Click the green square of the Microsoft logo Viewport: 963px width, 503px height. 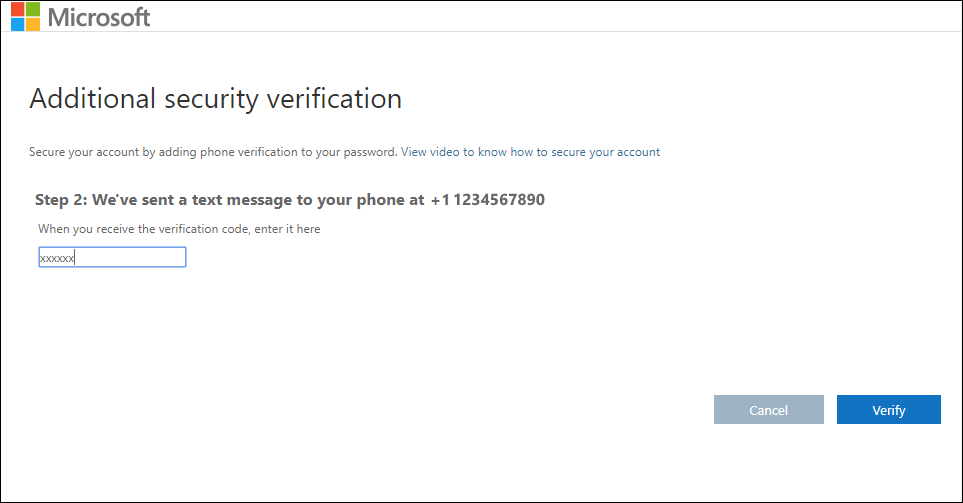pyautogui.click(x=33, y=10)
